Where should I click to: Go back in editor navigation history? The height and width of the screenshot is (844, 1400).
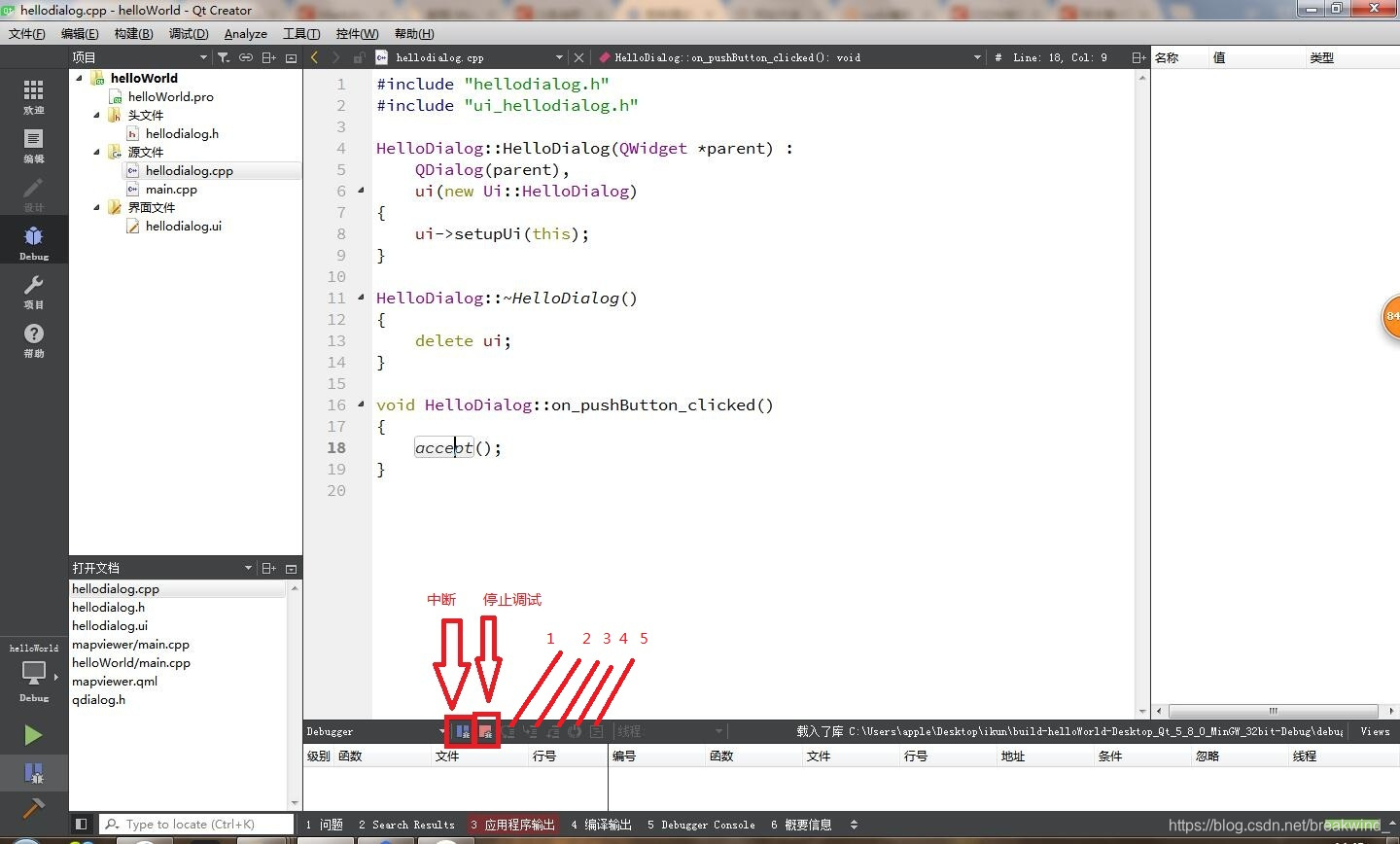[314, 57]
